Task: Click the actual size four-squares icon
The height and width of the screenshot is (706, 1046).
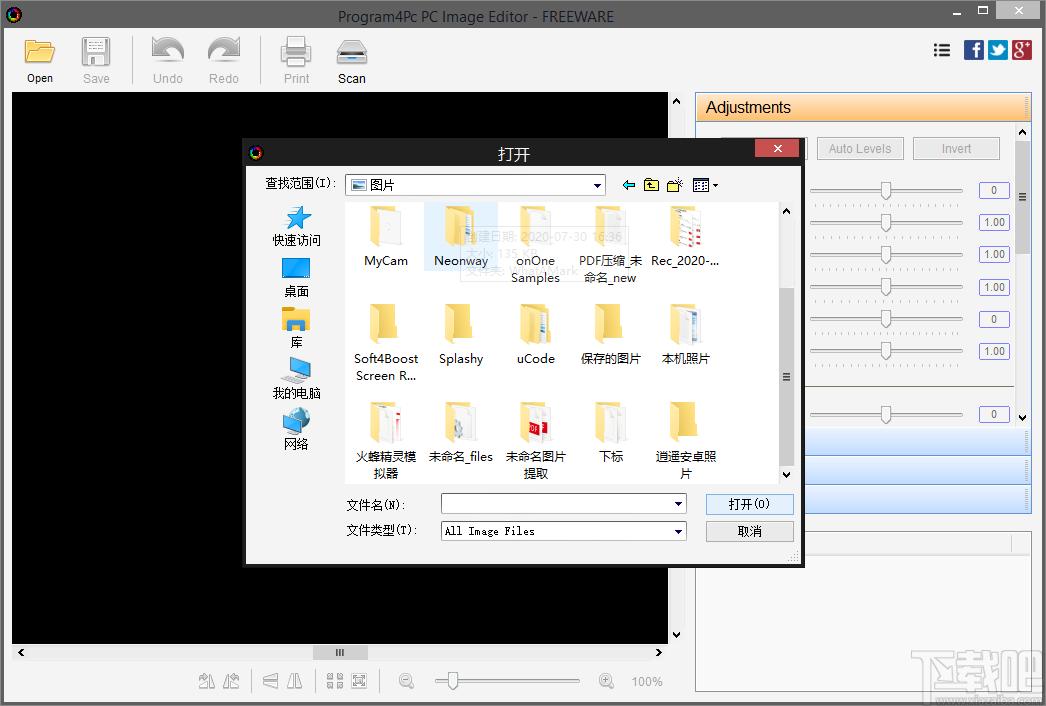Action: [x=335, y=681]
